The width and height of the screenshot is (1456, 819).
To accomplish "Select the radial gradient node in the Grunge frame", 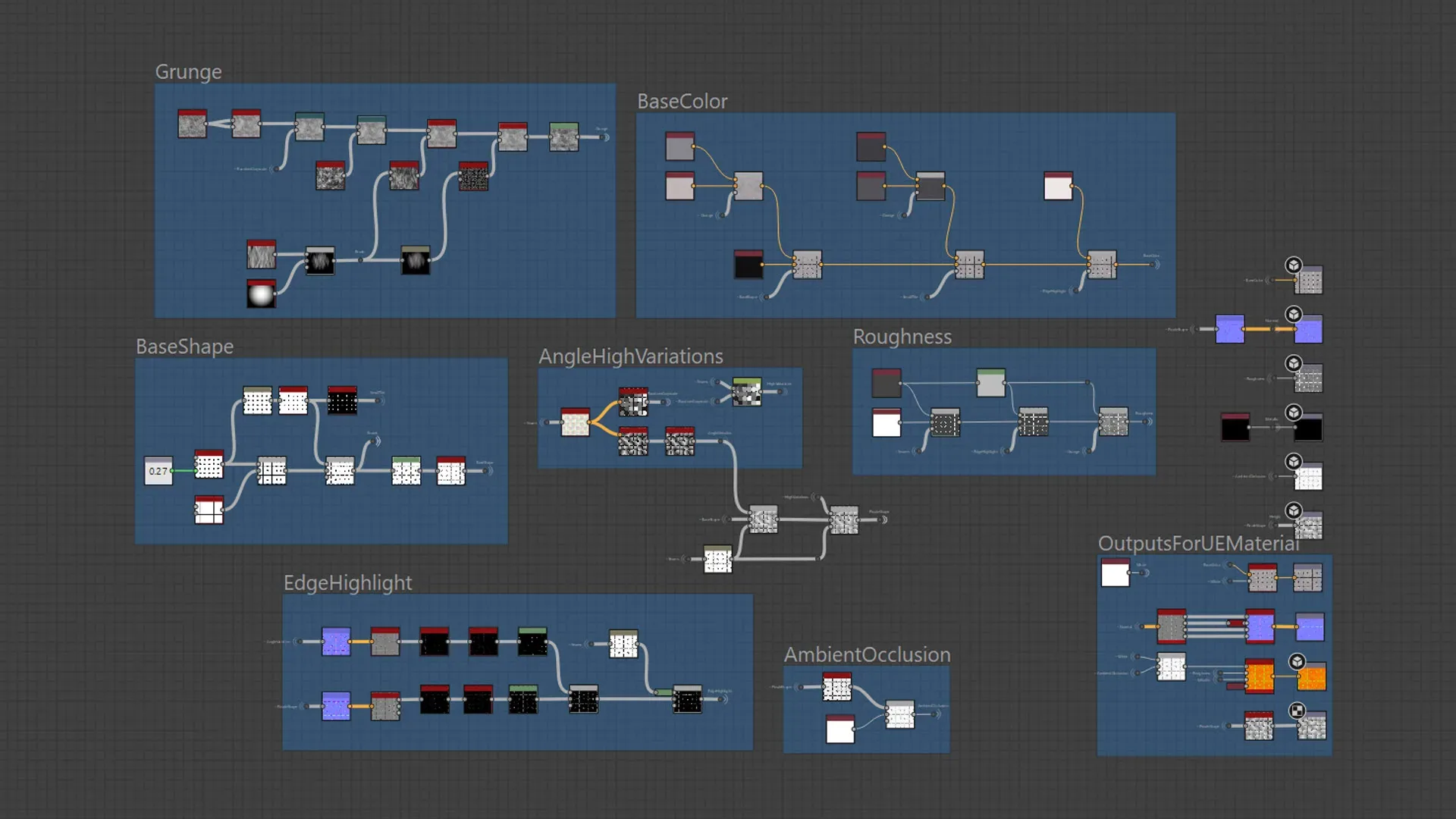I will (261, 296).
